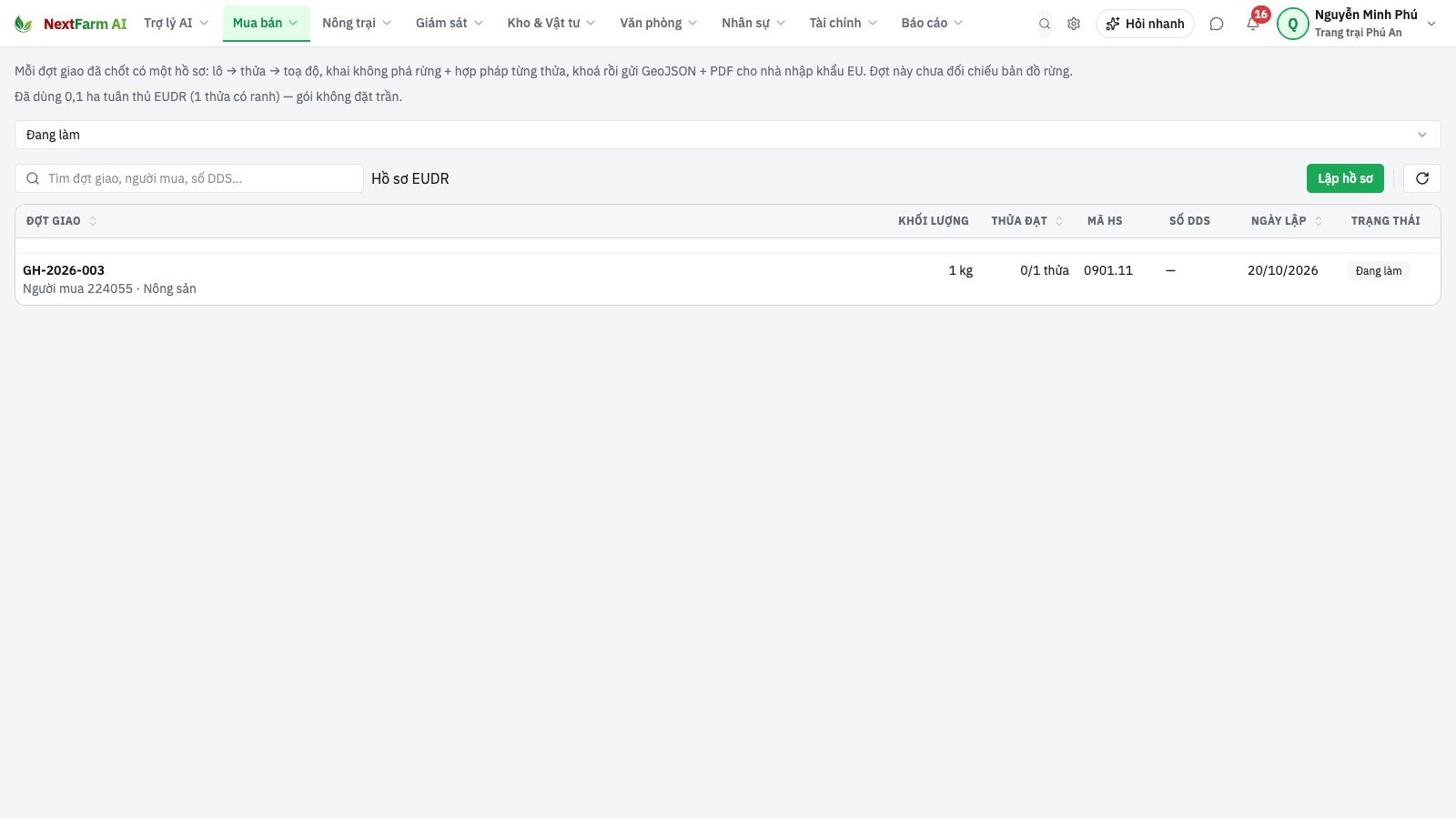Screen dimensions: 1456x819
Task: Click Khối lượng column header
Action: (934, 221)
